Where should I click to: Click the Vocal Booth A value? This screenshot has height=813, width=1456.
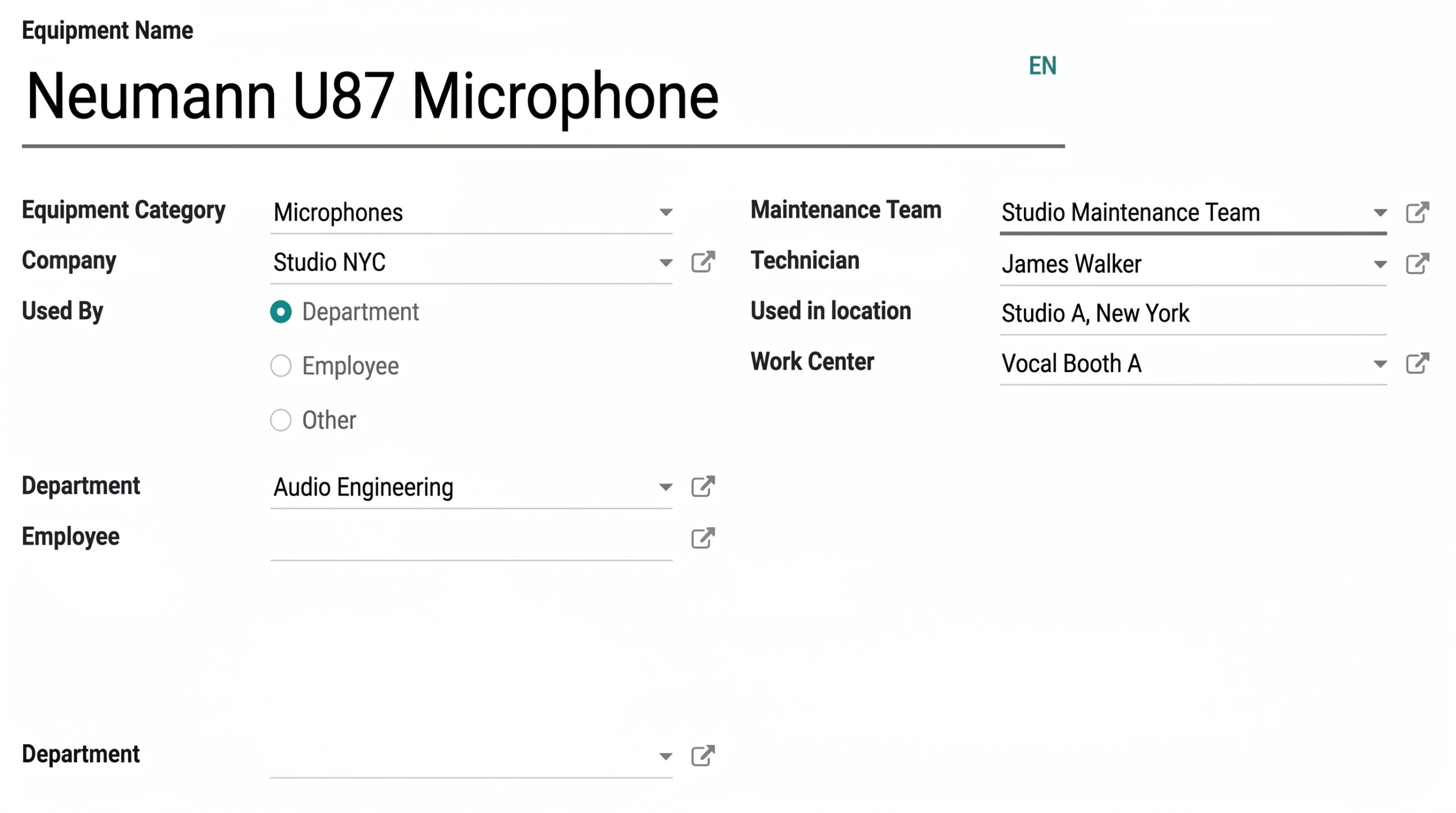coord(1072,364)
